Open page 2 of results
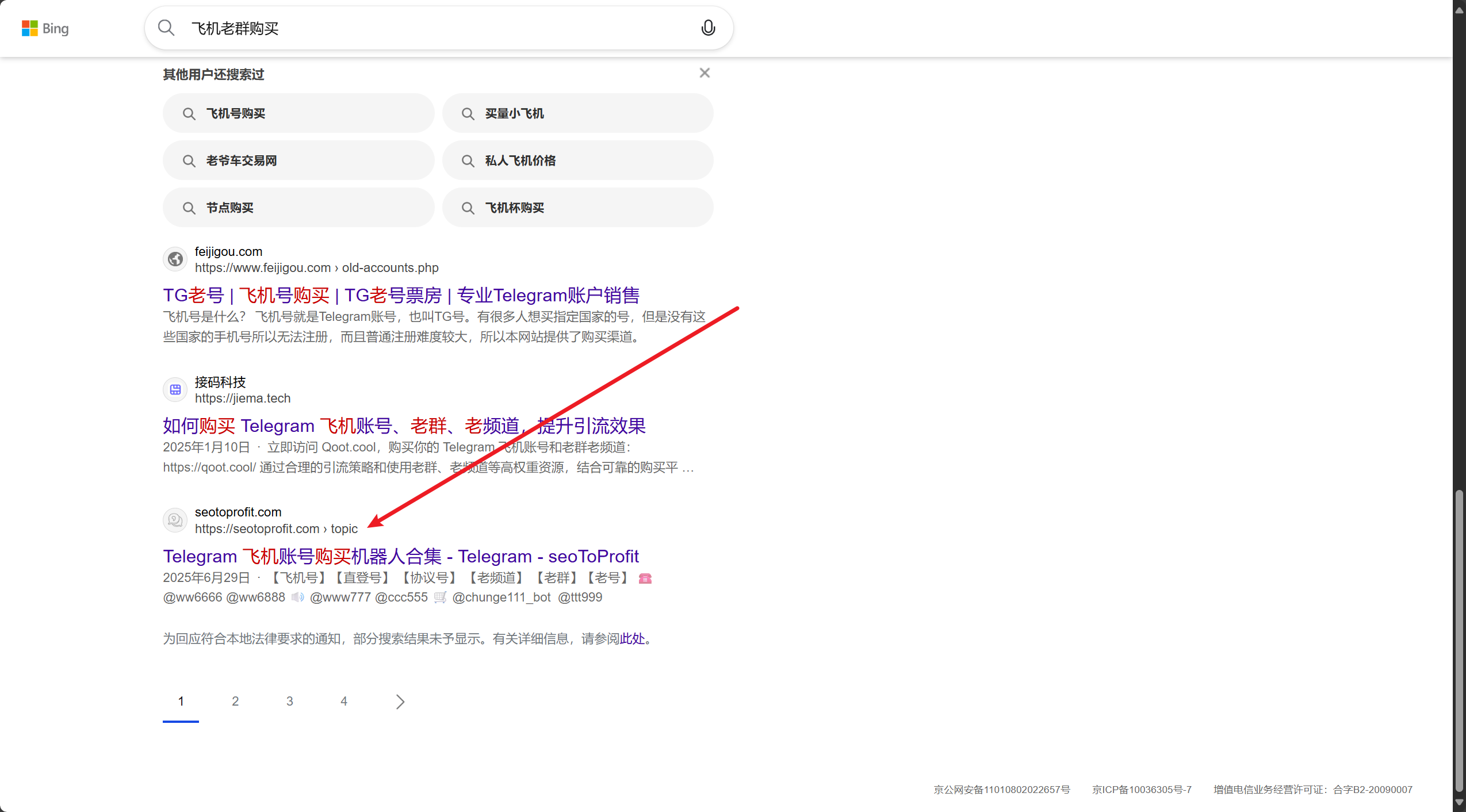 (x=235, y=702)
